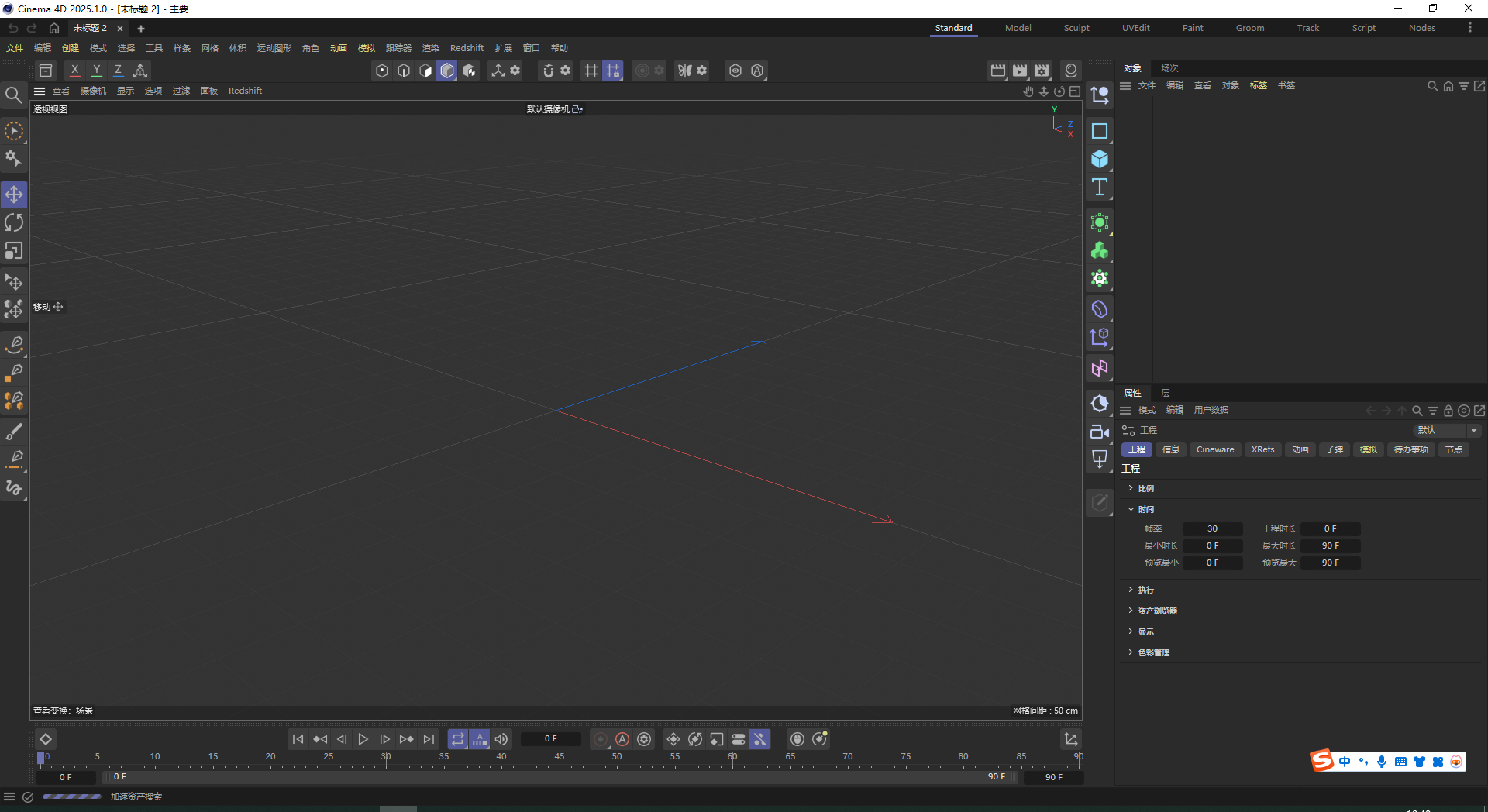Open the Live Selection tool
Image resolution: width=1488 pixels, height=812 pixels.
coord(14,132)
